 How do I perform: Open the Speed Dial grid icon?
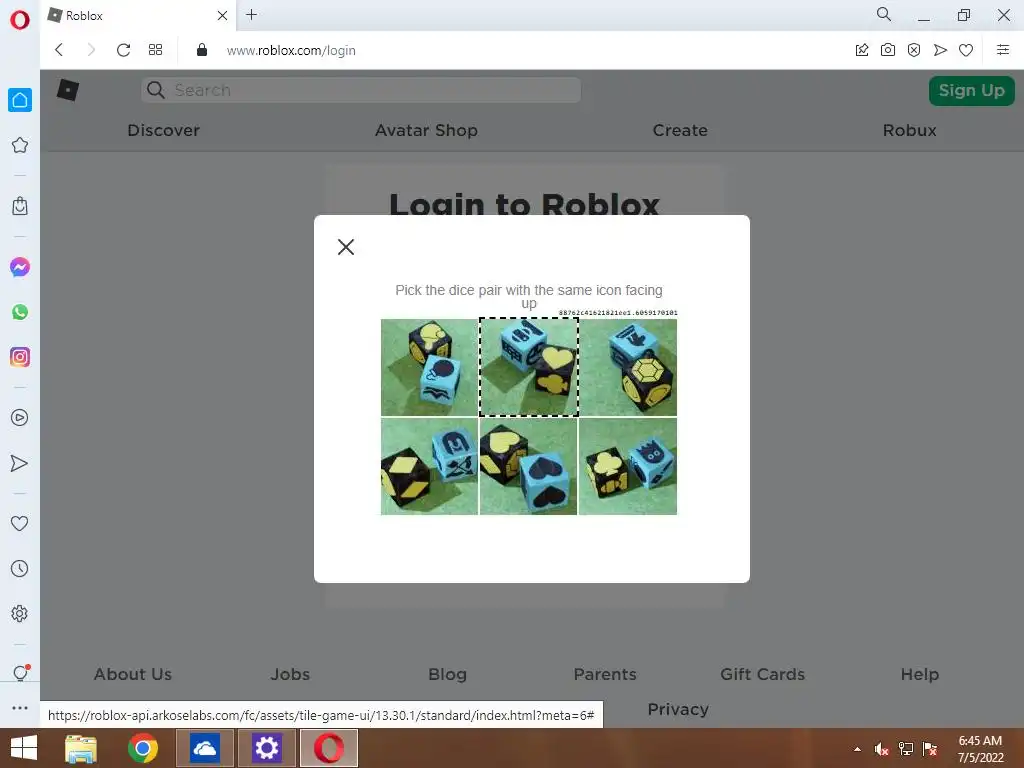click(x=155, y=50)
